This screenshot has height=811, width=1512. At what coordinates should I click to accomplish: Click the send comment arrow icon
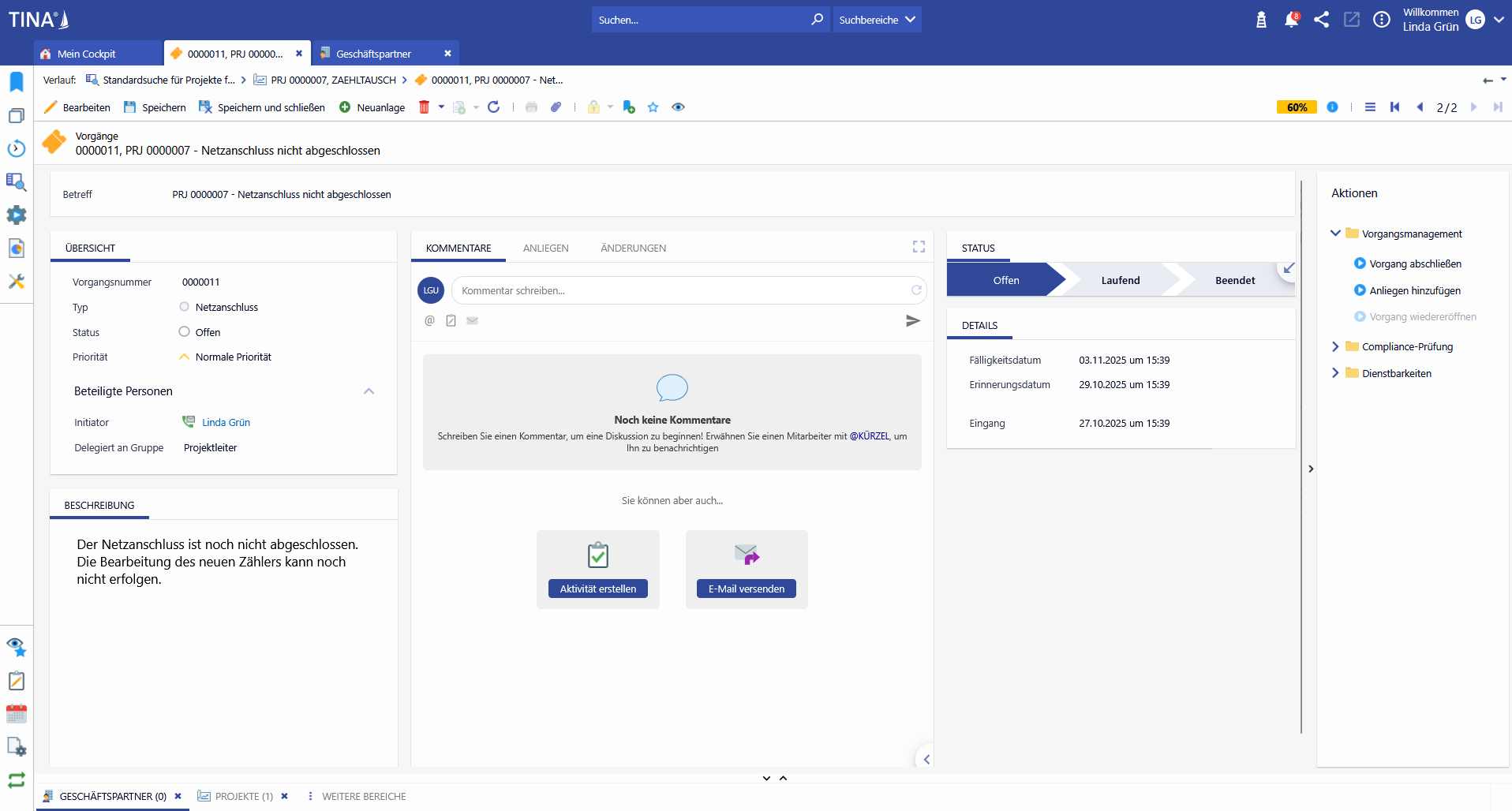[x=912, y=321]
